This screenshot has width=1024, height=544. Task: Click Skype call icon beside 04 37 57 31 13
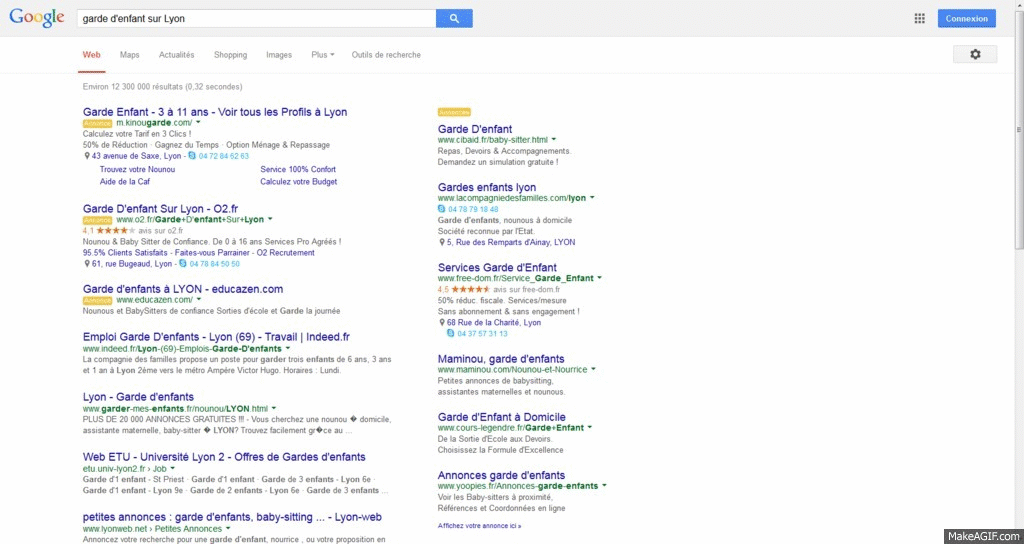click(452, 333)
